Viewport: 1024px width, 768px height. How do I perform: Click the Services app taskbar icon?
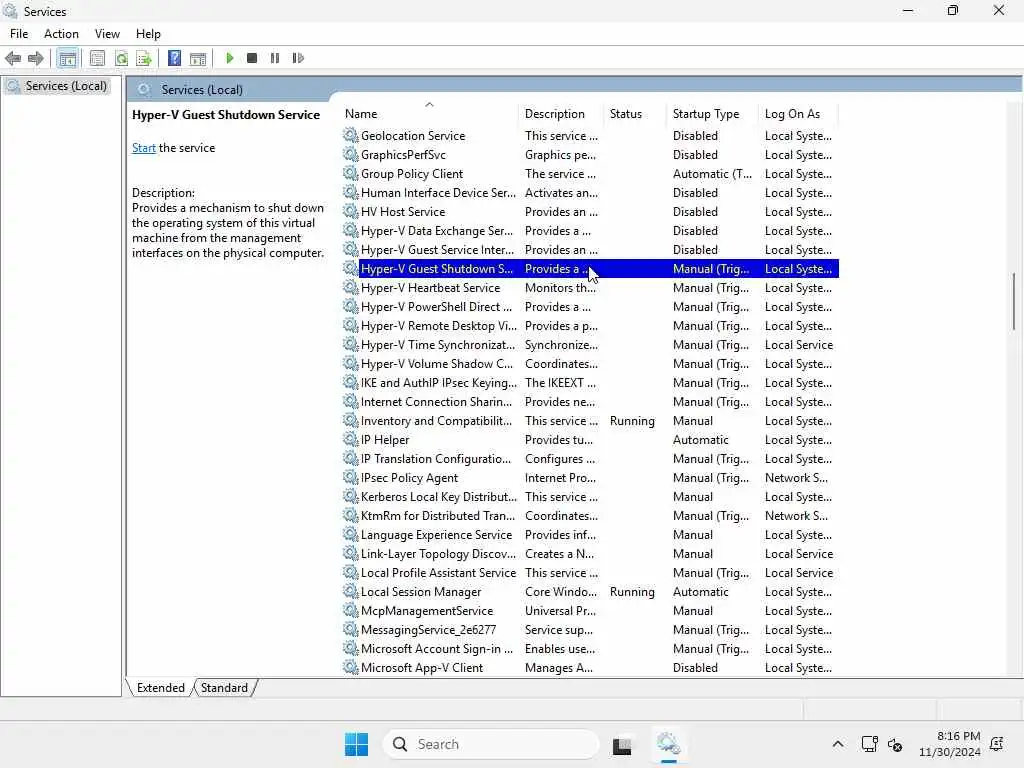pos(668,744)
